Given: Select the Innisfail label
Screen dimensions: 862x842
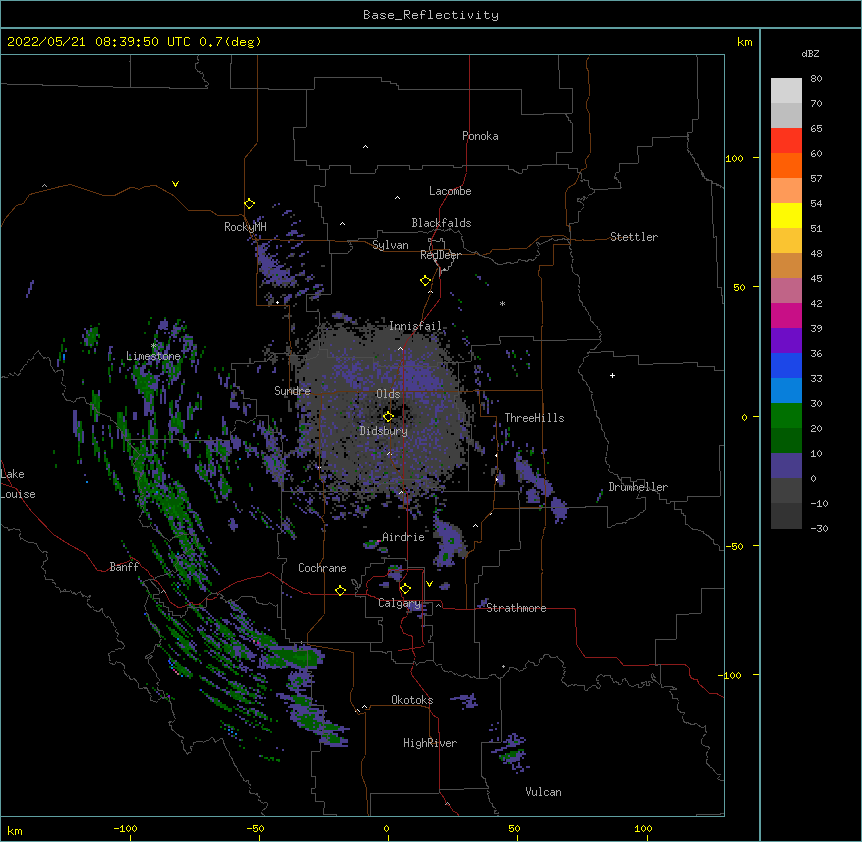Looking at the screenshot, I should tap(415, 326).
